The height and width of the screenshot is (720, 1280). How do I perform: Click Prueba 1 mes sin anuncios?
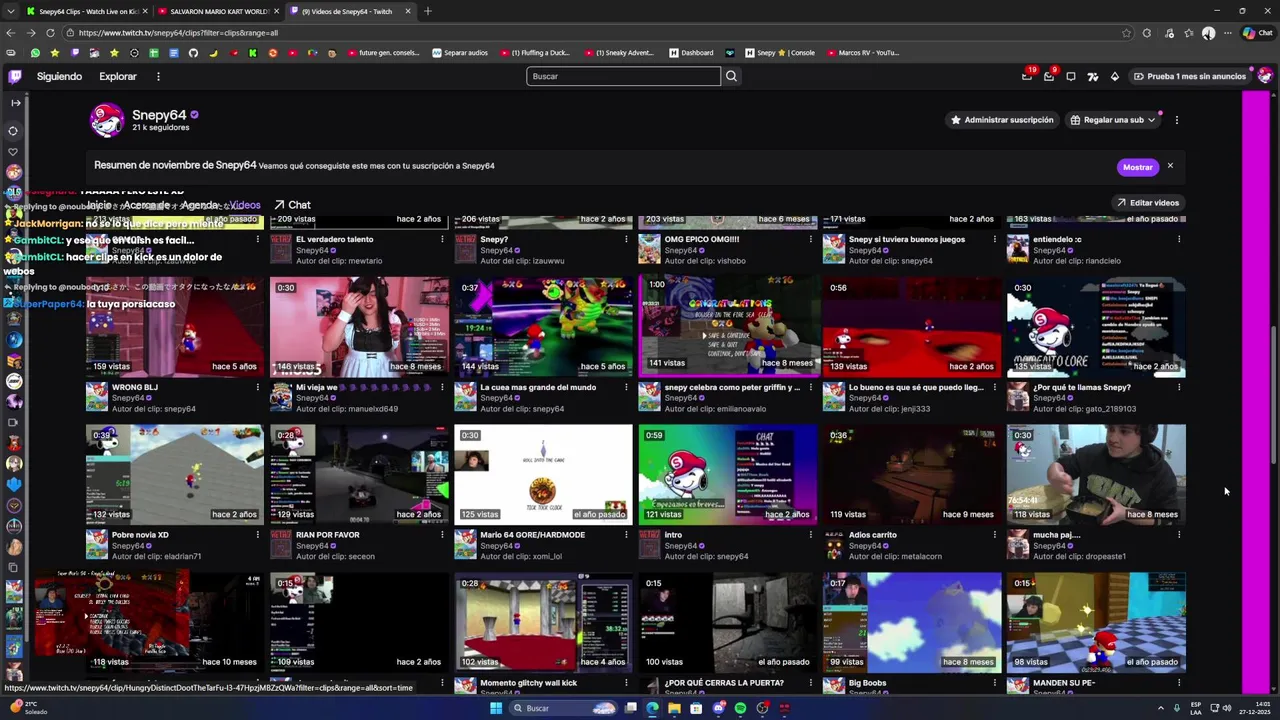(x=1190, y=76)
